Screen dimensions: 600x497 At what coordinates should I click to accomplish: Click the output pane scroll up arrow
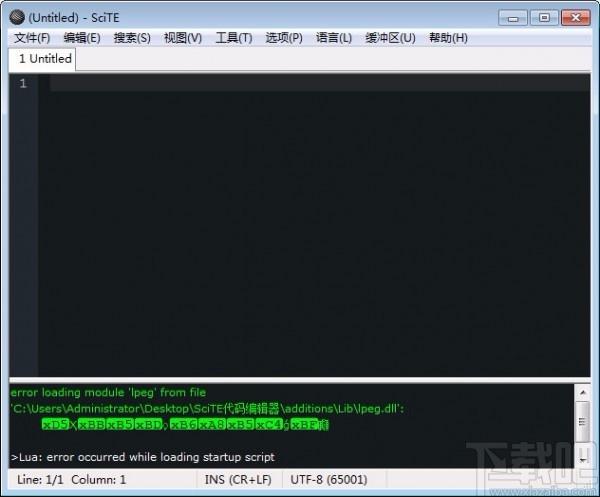point(582,393)
